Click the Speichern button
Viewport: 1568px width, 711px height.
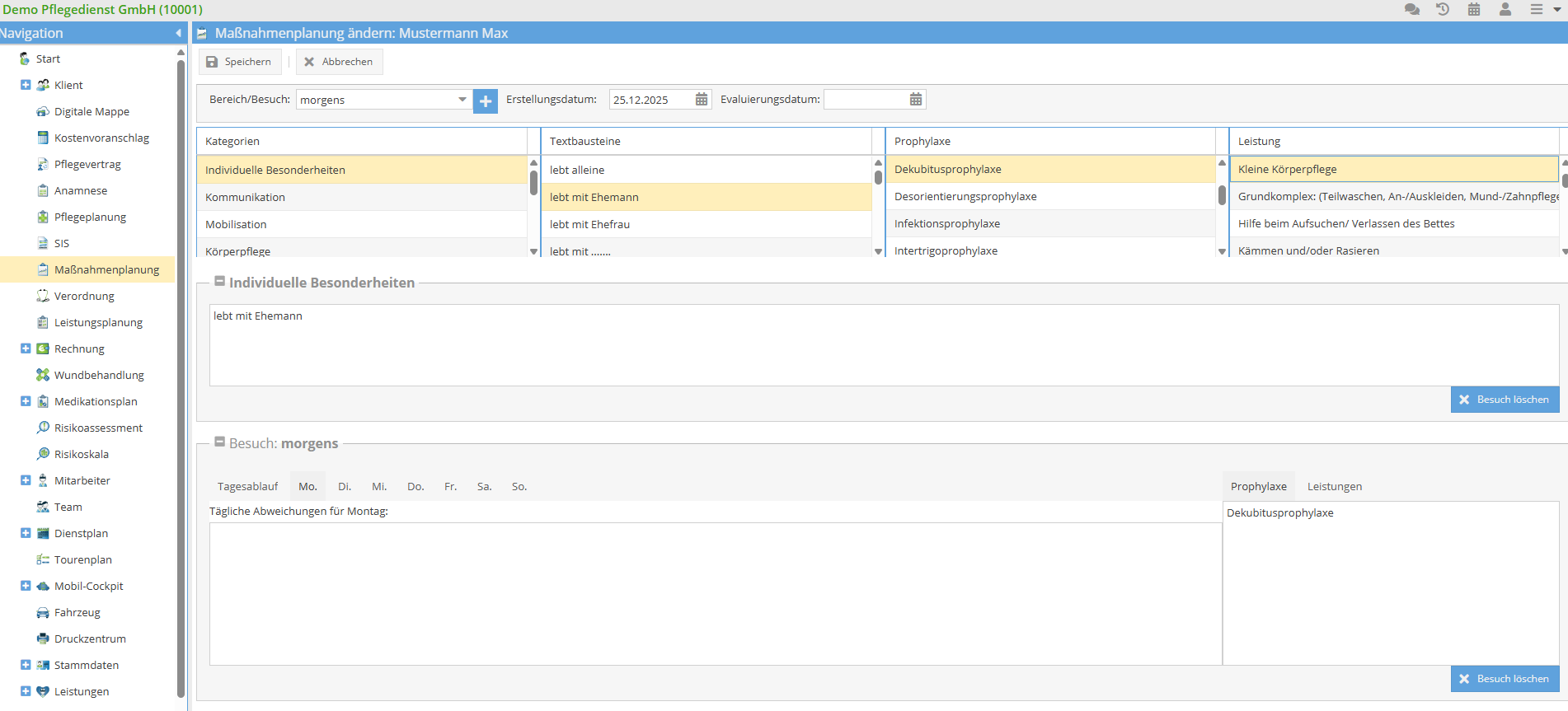tap(239, 62)
